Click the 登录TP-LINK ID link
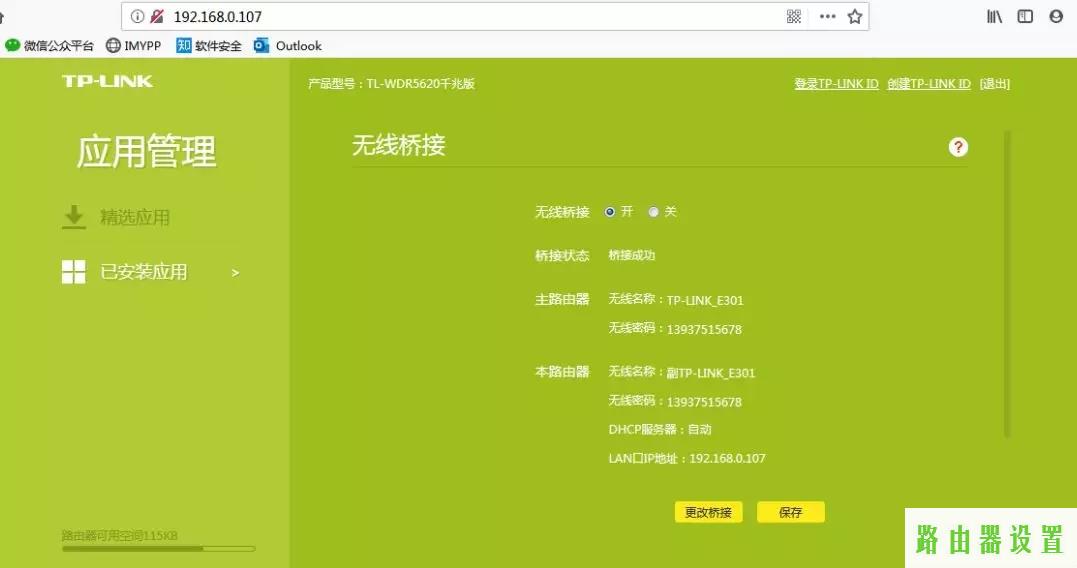 [x=837, y=84]
